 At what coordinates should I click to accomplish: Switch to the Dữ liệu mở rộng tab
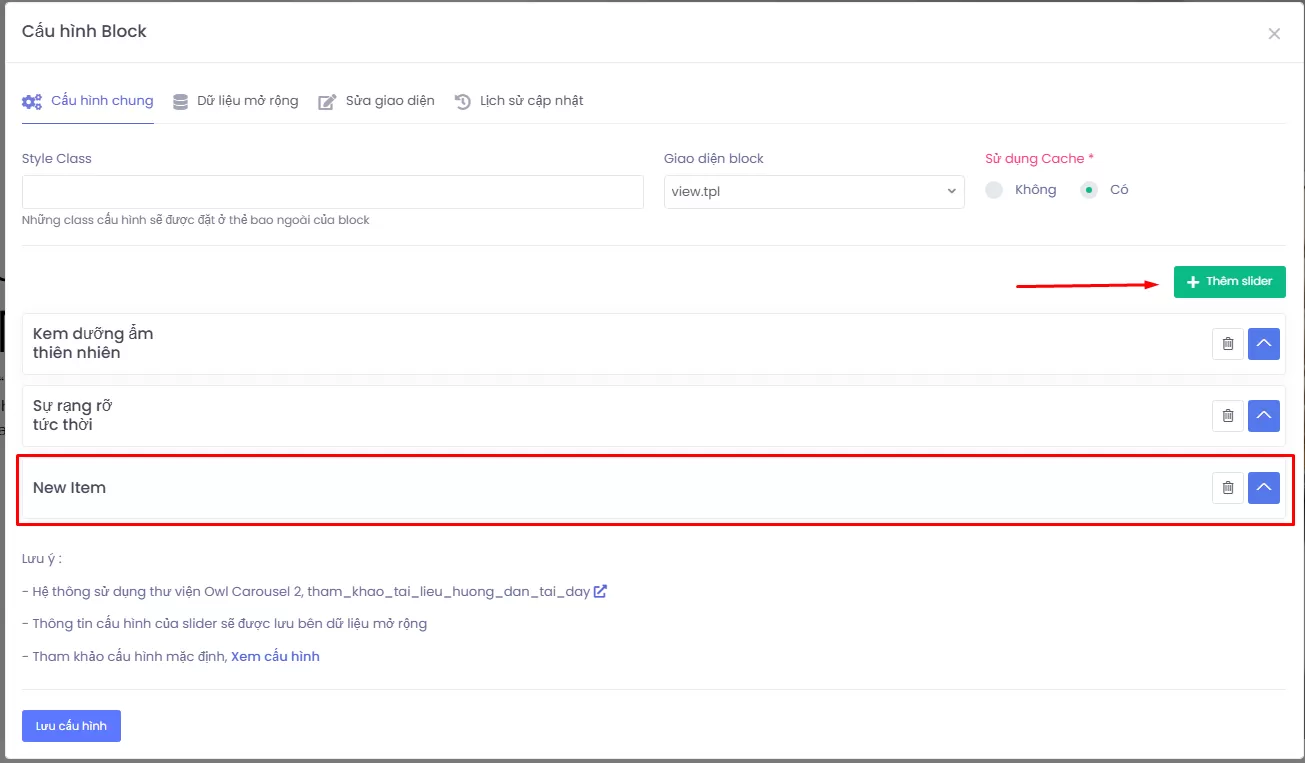tap(247, 101)
